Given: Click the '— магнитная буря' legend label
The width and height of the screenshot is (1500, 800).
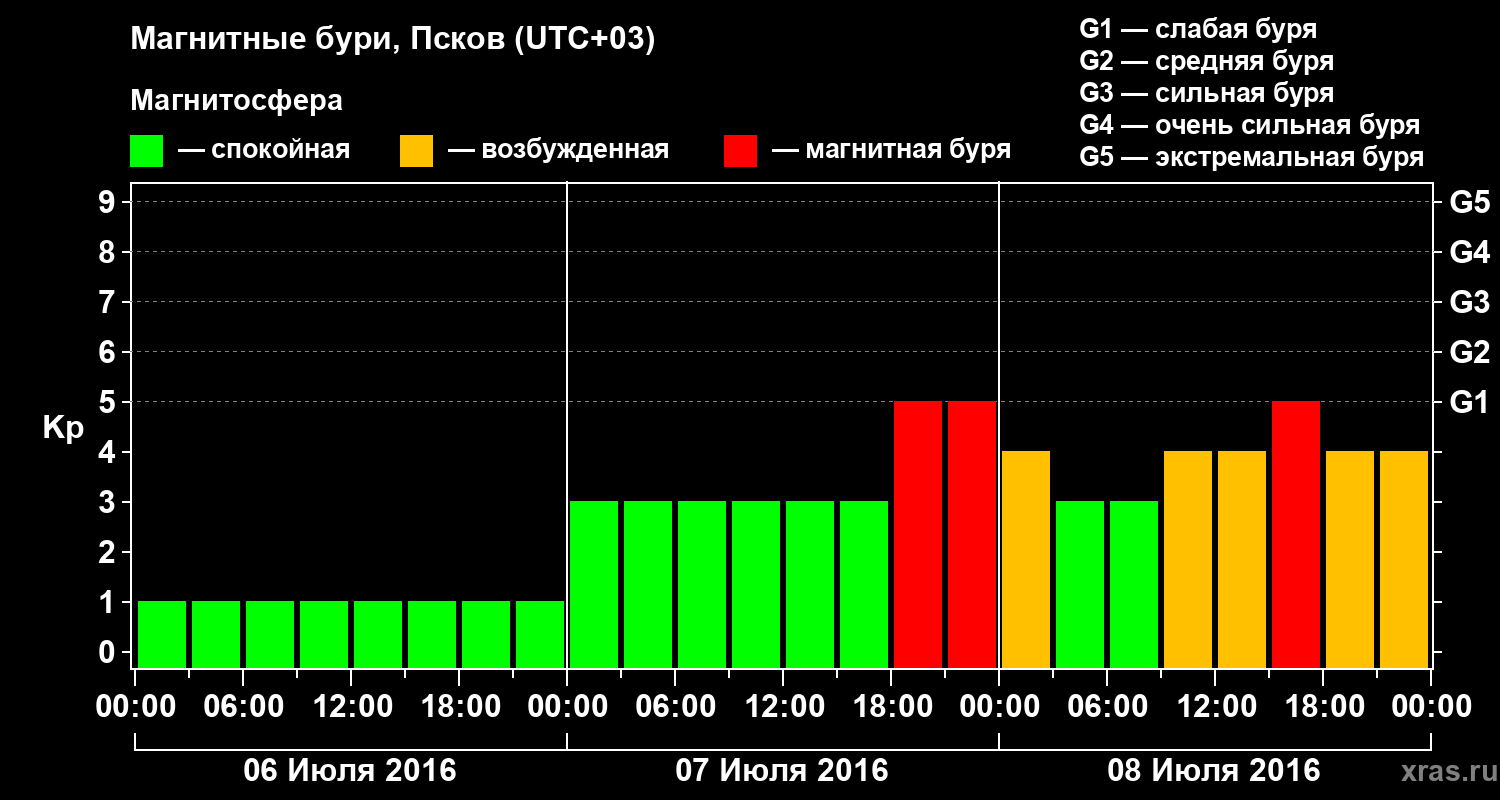Looking at the screenshot, I should [x=891, y=150].
